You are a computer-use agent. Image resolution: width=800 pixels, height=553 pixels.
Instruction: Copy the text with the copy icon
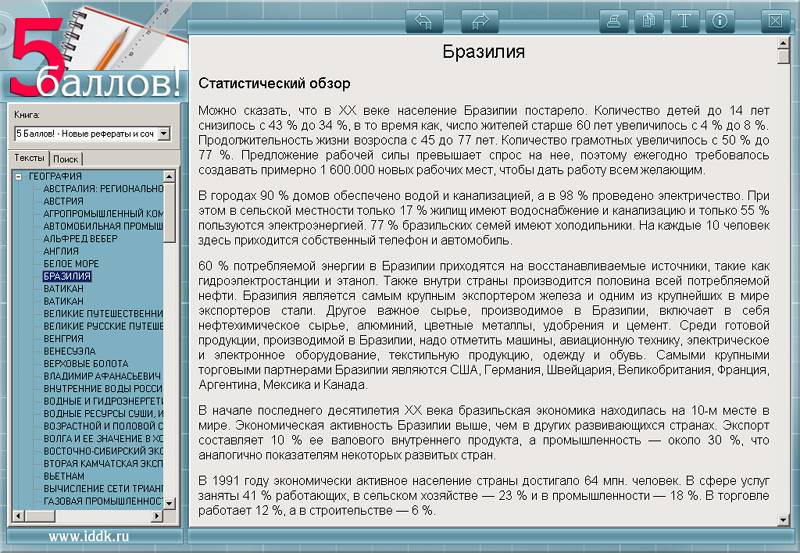[x=649, y=21]
